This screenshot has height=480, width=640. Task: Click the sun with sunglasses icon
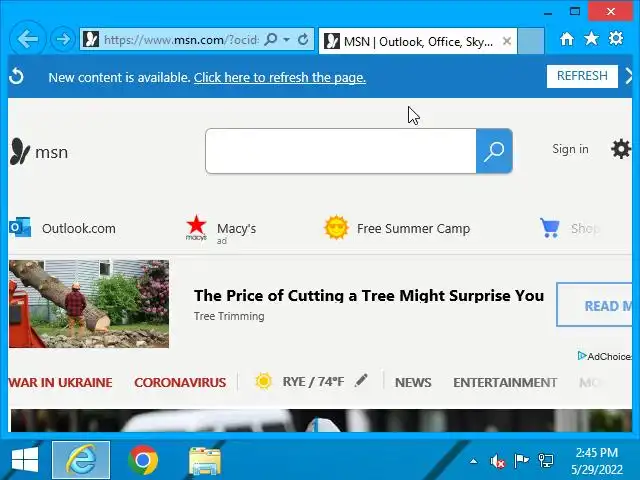point(336,228)
